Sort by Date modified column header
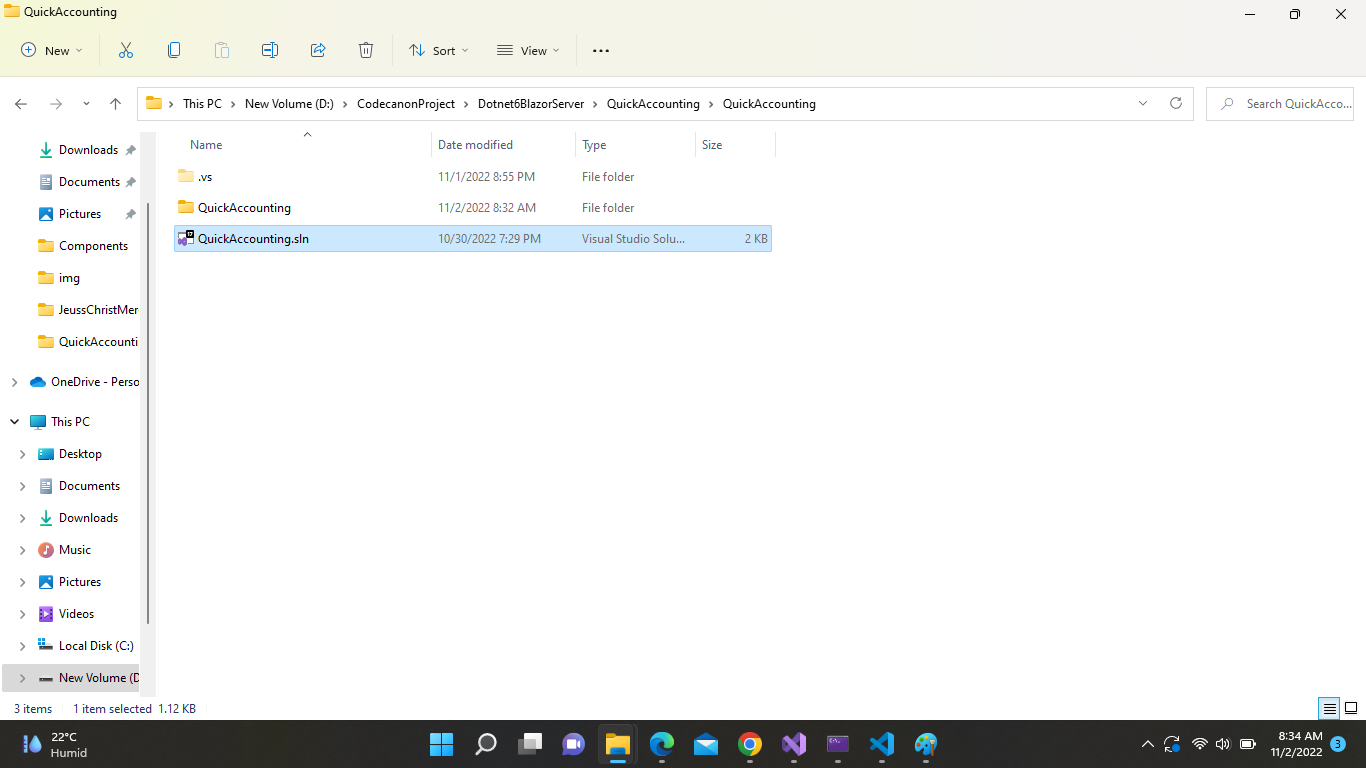Image resolution: width=1366 pixels, height=768 pixels. (x=475, y=145)
